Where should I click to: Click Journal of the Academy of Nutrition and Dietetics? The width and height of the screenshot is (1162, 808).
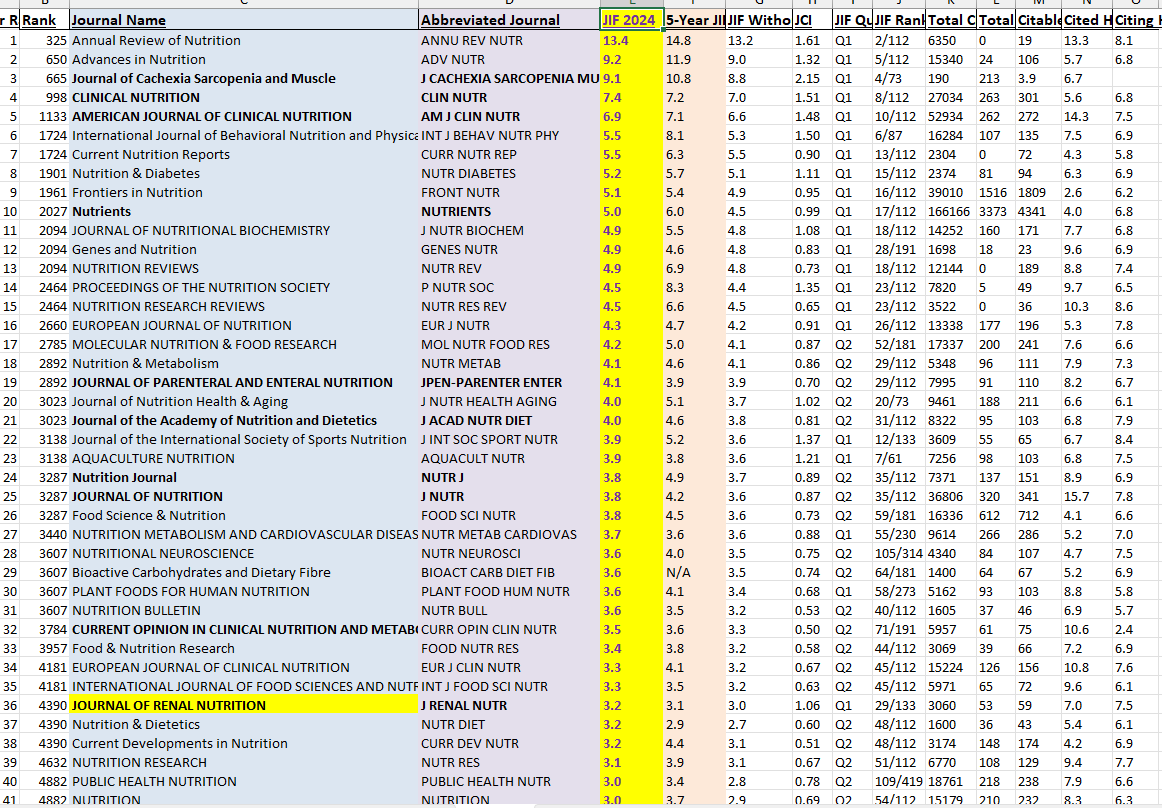pos(244,420)
